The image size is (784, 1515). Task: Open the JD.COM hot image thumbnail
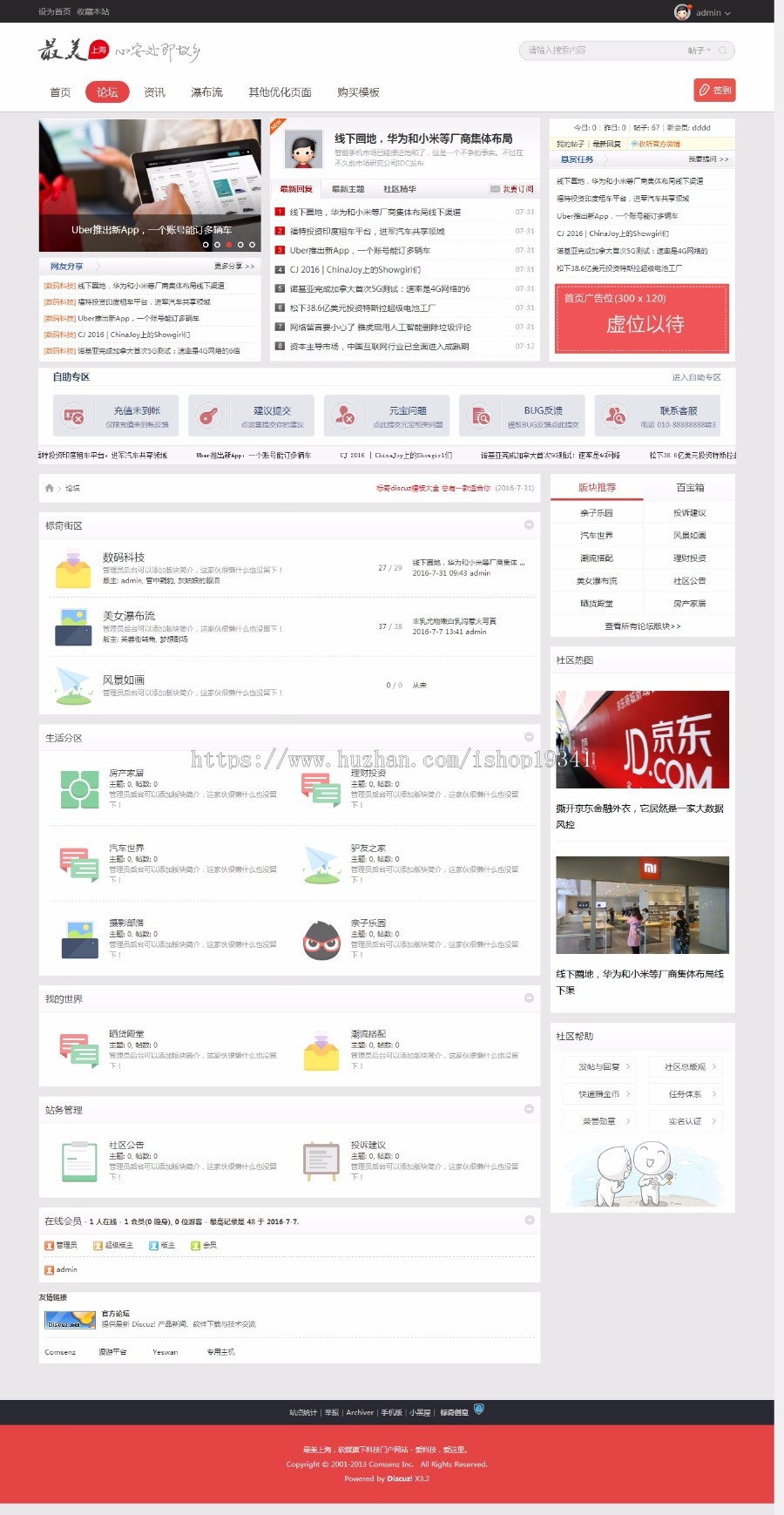tap(642, 739)
